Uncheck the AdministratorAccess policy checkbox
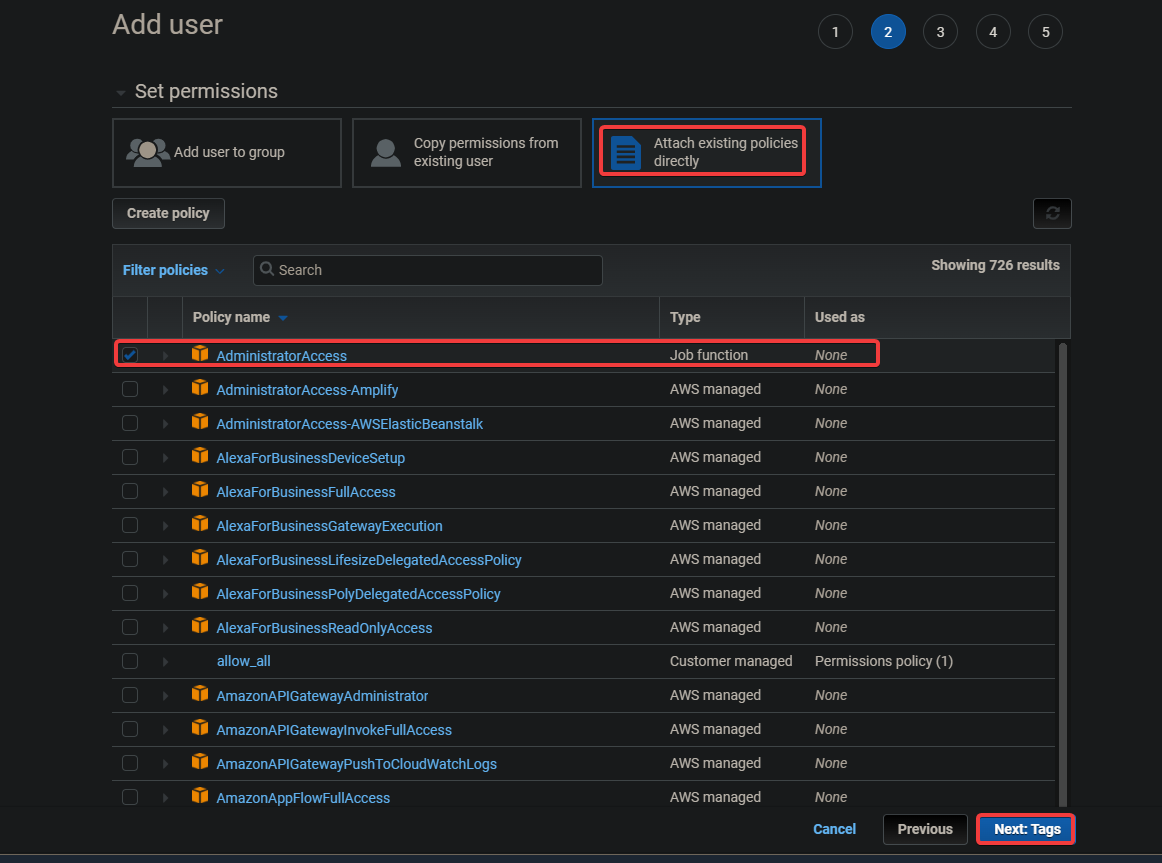1162x863 pixels. tap(130, 355)
